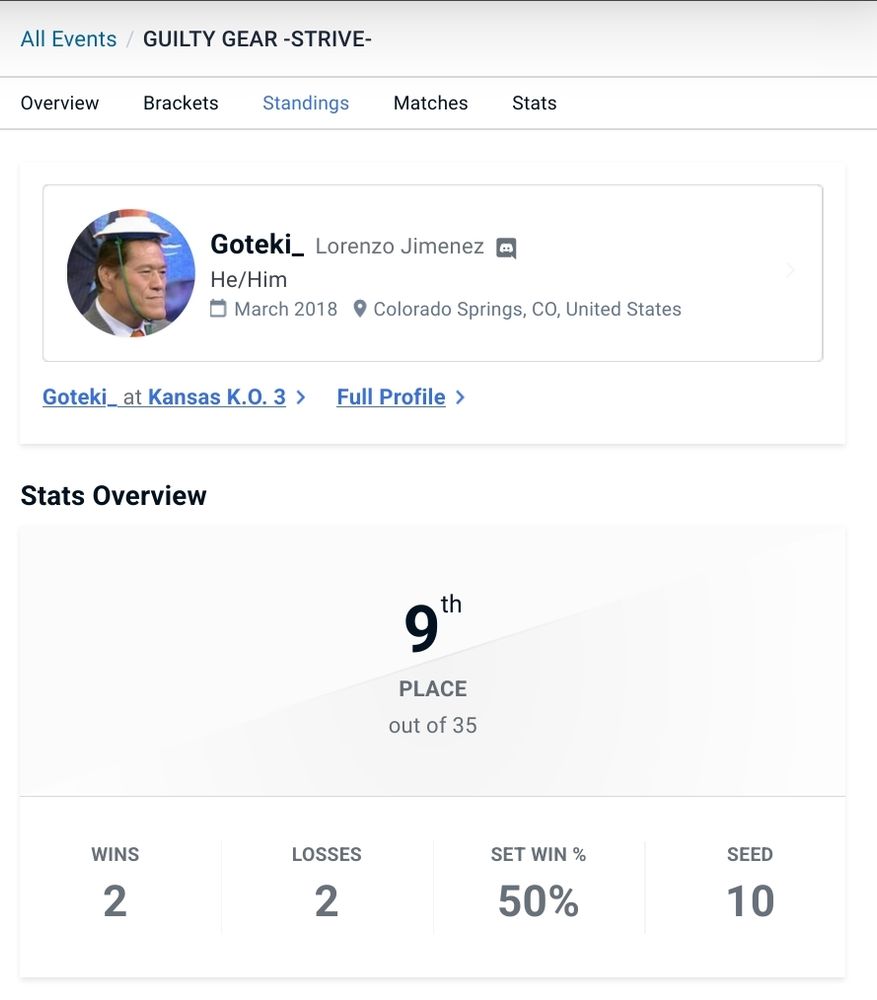Viewport: 877px width, 1000px height.
Task: Open the Full Profile link
Action: coord(391,397)
